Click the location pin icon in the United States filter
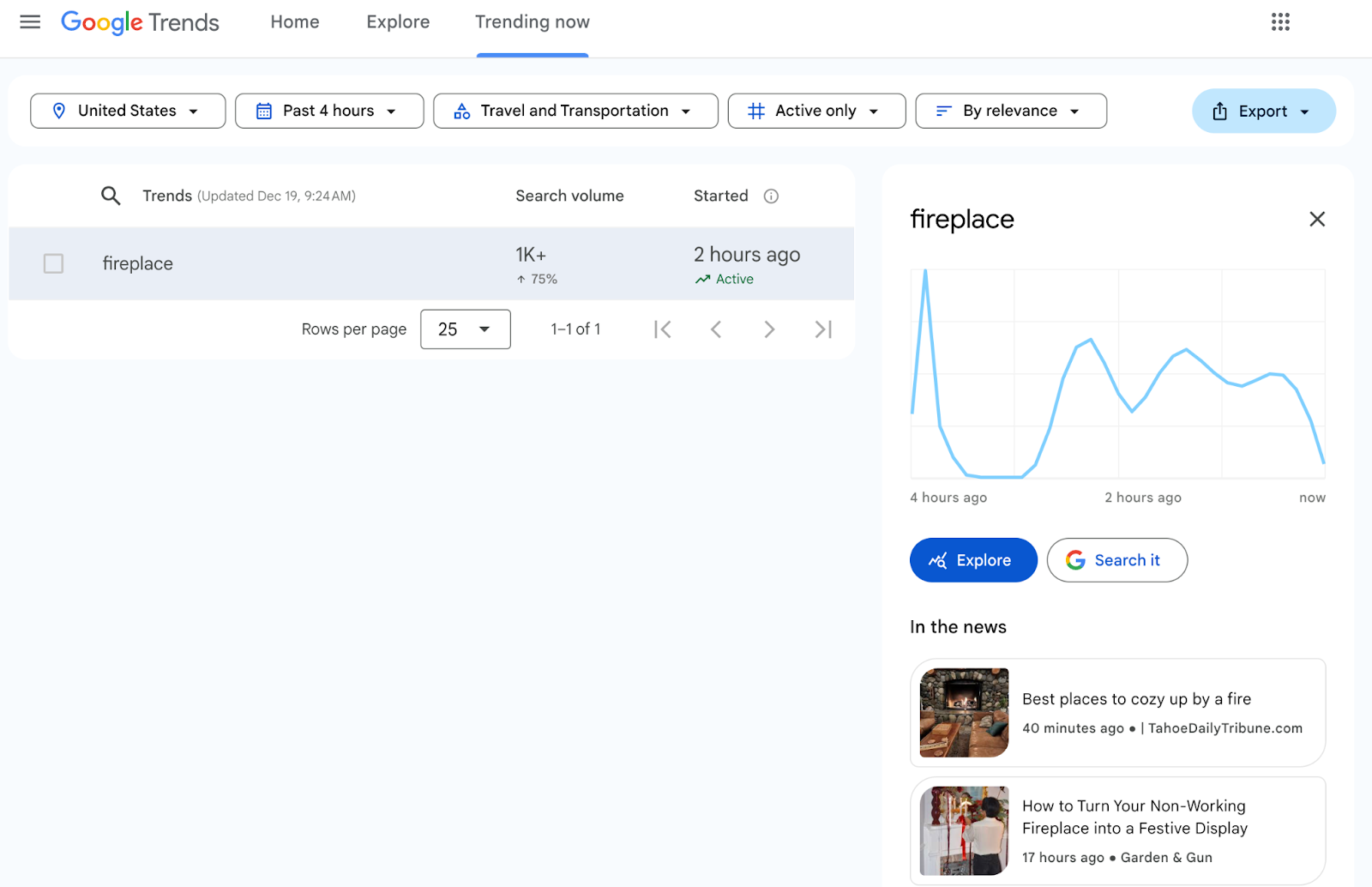The height and width of the screenshot is (887, 1372). pos(59,111)
